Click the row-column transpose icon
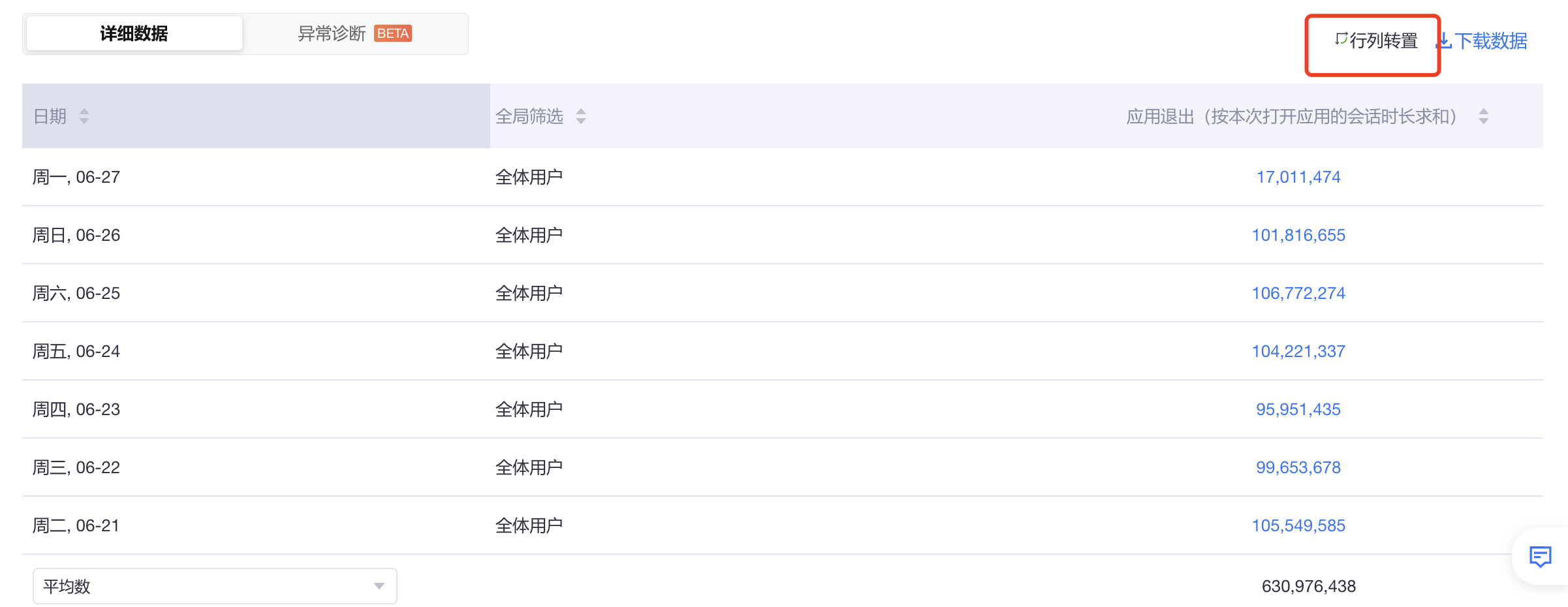 click(x=1341, y=39)
